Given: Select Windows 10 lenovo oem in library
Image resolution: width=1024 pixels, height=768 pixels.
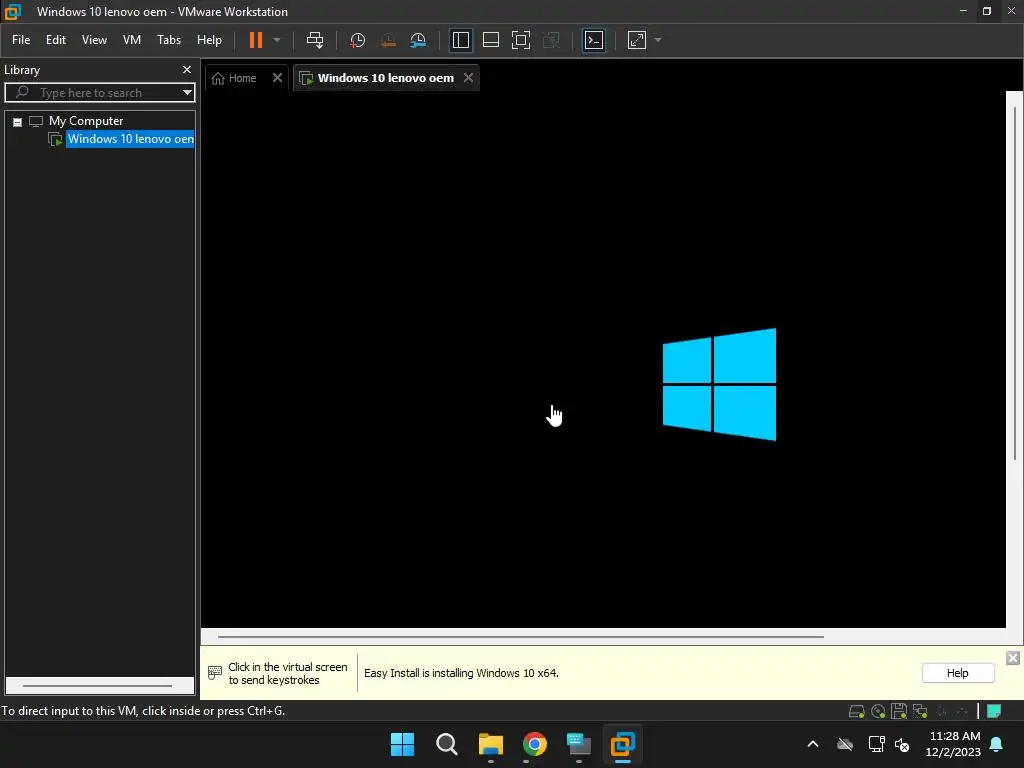Looking at the screenshot, I should click(130, 139).
